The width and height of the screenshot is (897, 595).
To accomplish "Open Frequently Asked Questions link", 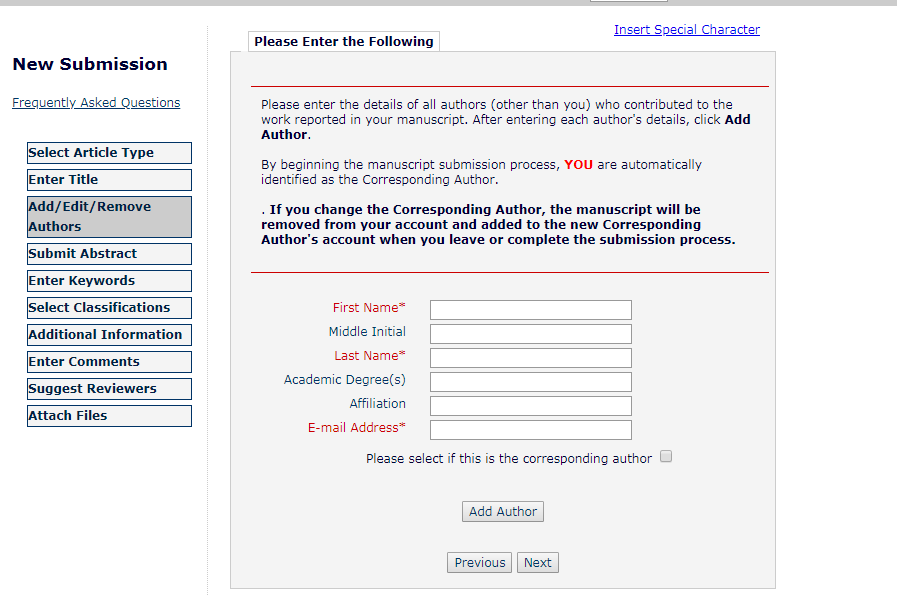I will click(96, 103).
